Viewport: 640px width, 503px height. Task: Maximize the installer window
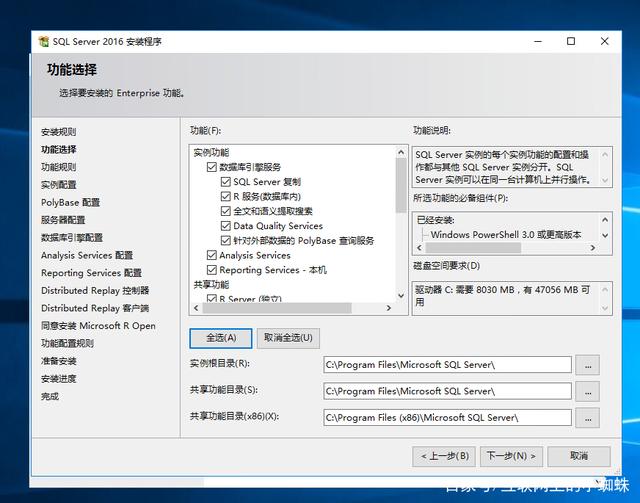point(571,41)
